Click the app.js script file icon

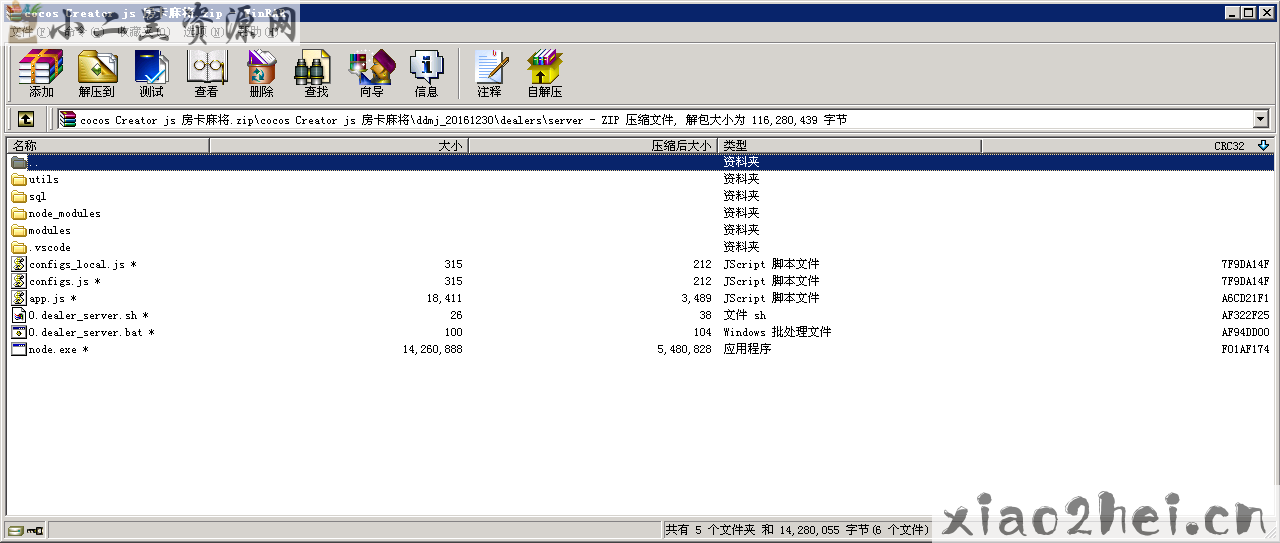point(19,298)
